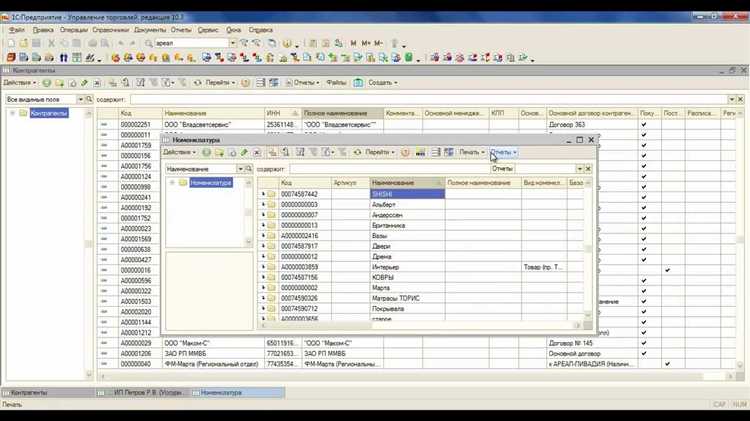
Task: Toggle the buyer checkmark in row A00000029
Action: (644, 343)
